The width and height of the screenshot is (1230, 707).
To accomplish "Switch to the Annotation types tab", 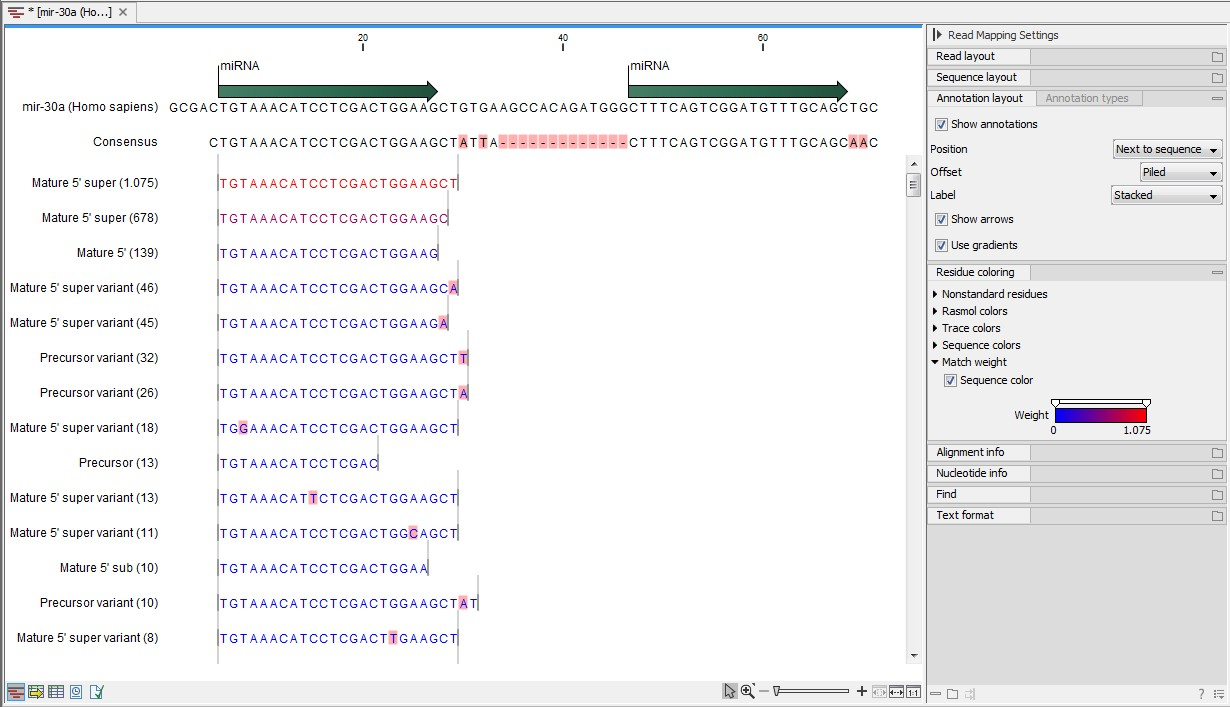I will coord(1086,99).
